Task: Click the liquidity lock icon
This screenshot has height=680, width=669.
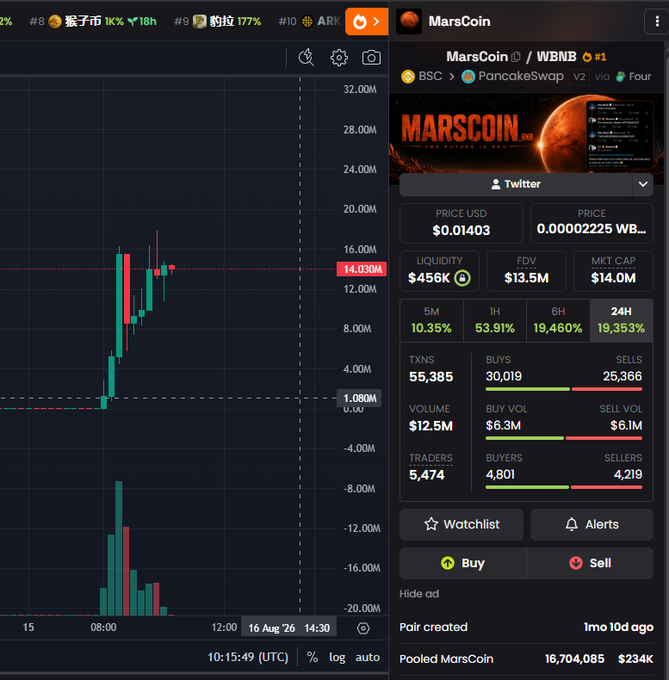Action: 462,278
